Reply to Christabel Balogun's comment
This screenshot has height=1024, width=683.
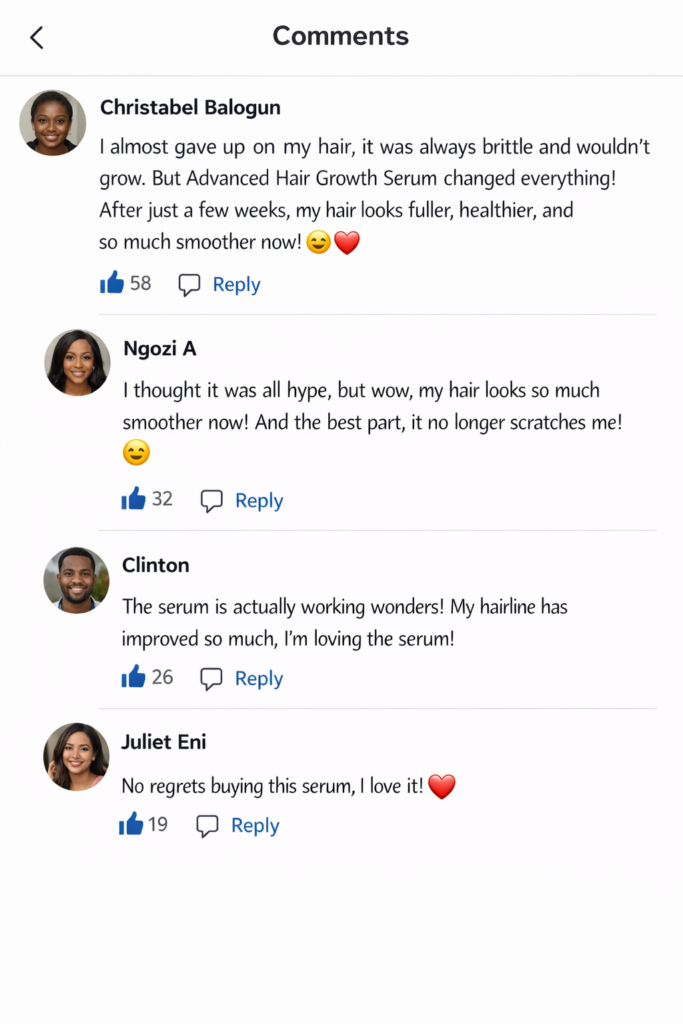(236, 285)
